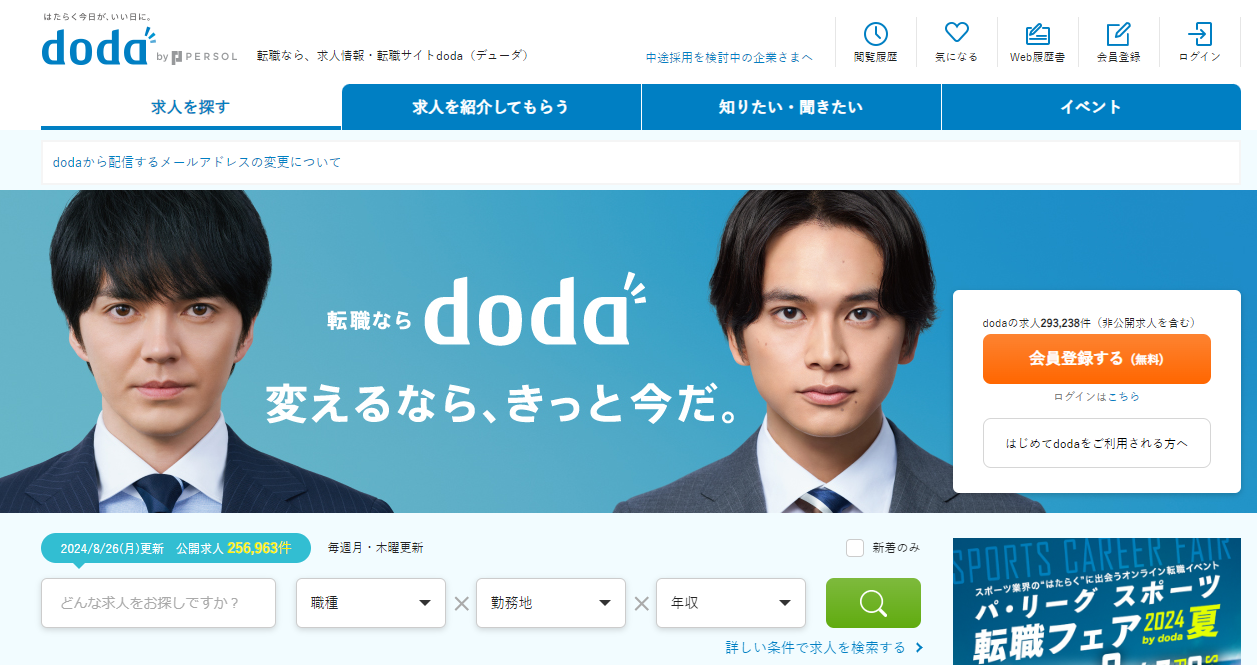Image resolution: width=1257 pixels, height=665 pixels.
Task: Open the イベント tab
Action: point(1091,107)
